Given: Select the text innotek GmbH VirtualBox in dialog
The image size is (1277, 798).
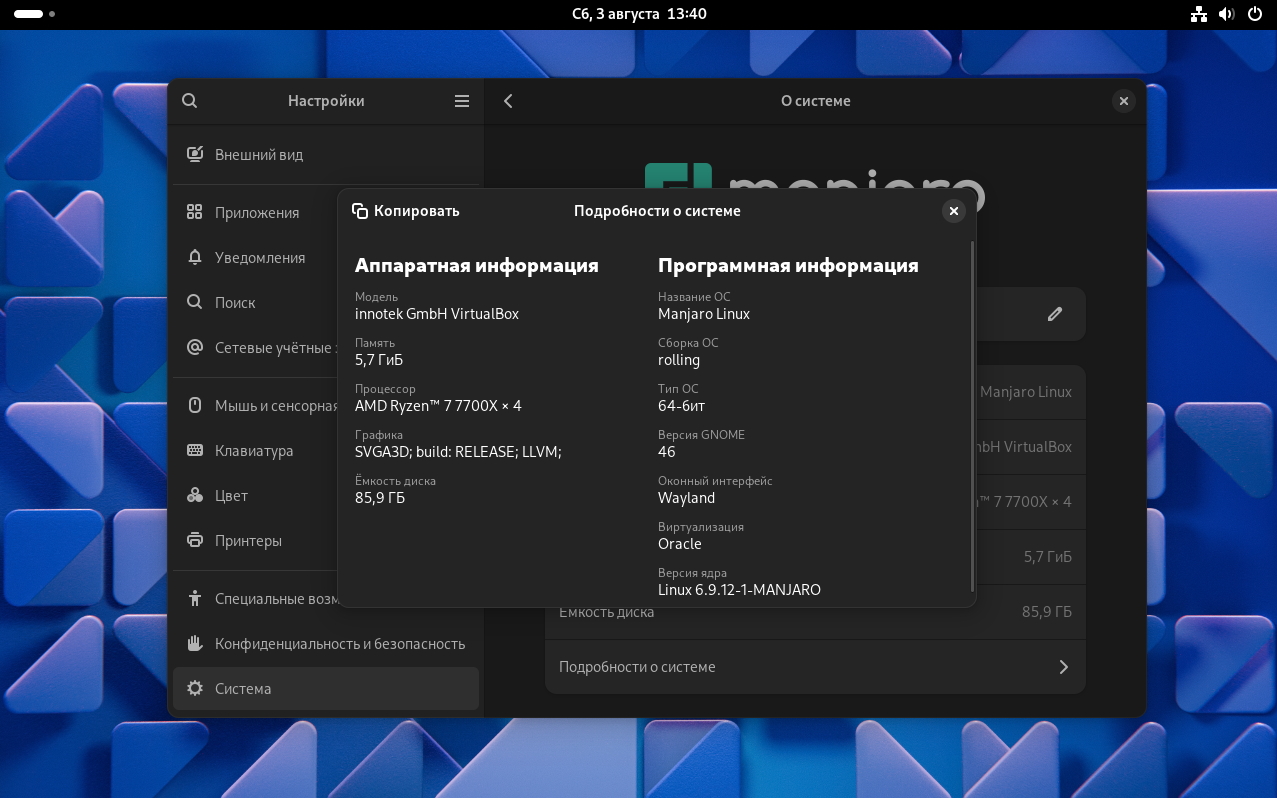Looking at the screenshot, I should tap(437, 314).
